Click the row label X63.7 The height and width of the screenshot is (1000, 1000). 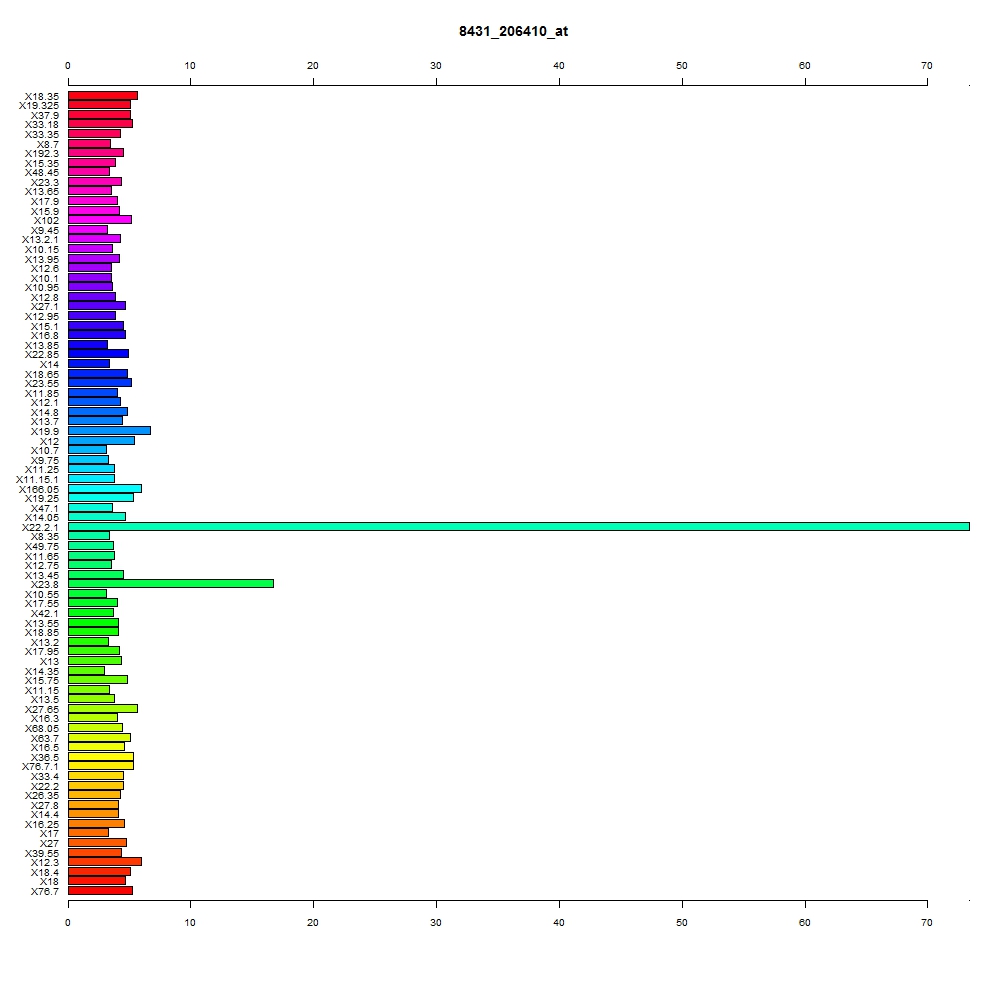point(45,739)
